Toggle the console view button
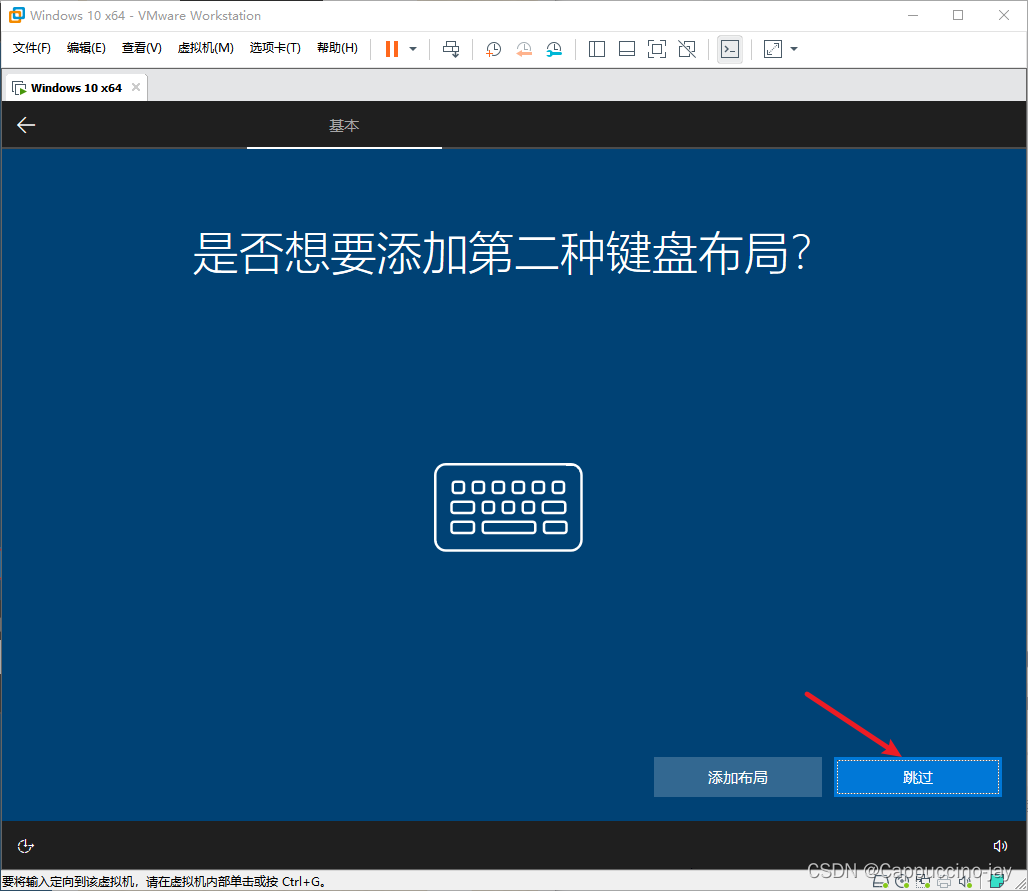Screen dimensions: 1028x891 tap(730, 49)
